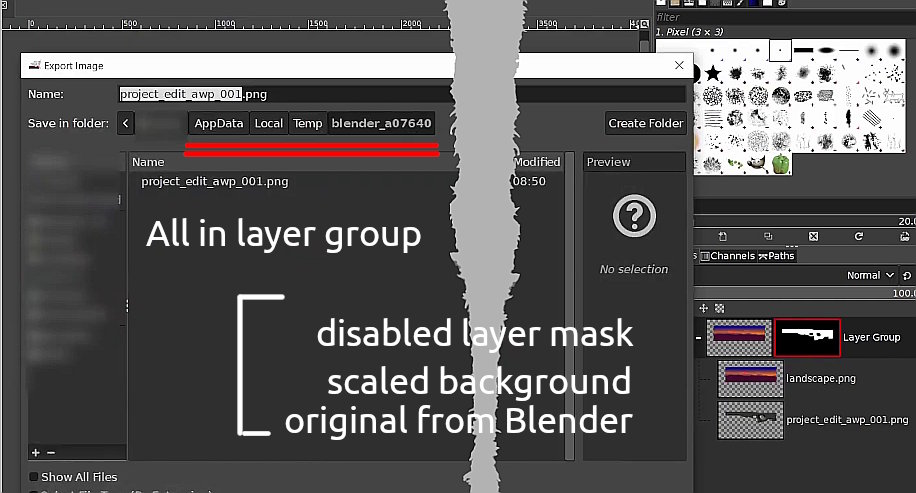Click the Create Folder button
Viewport: 916px width, 493px height.
pos(646,123)
